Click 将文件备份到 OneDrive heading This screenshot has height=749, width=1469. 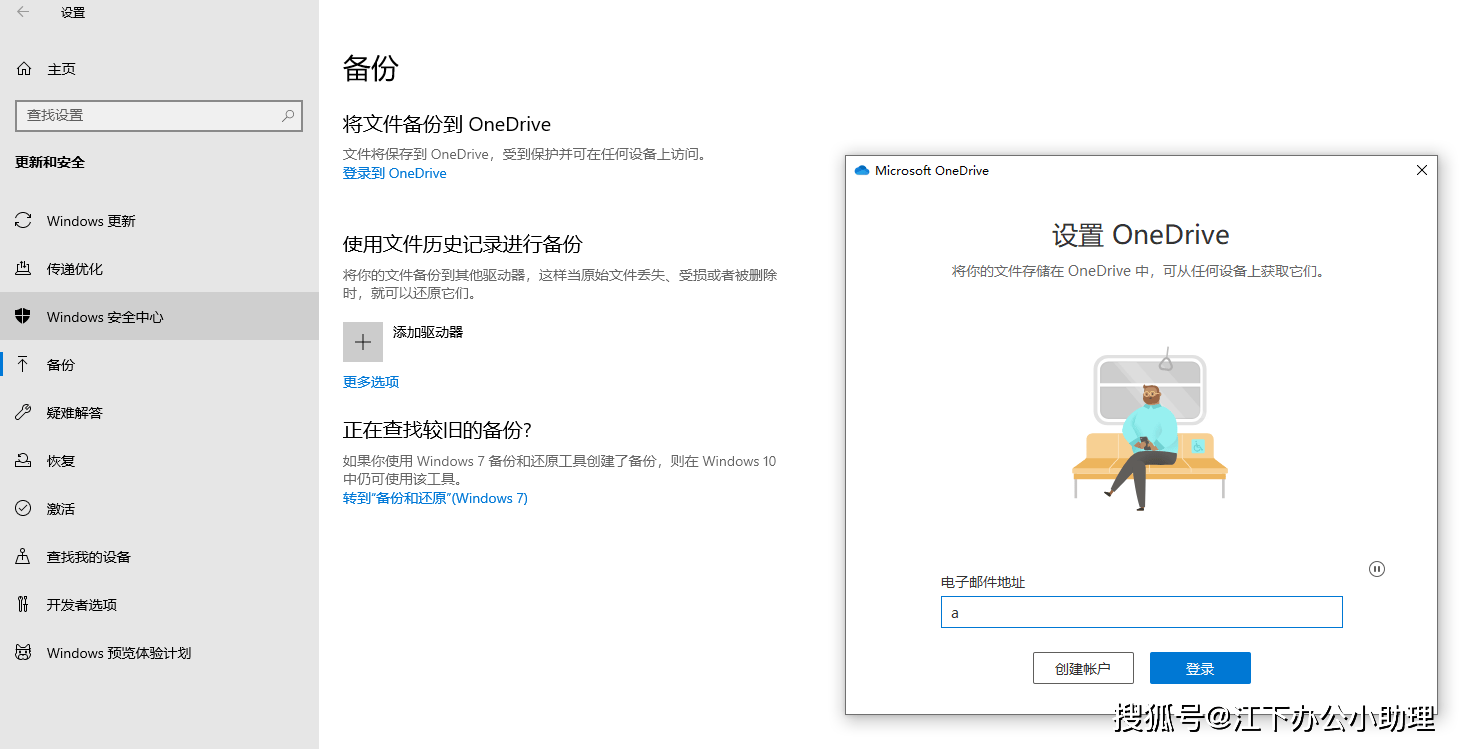(x=447, y=124)
